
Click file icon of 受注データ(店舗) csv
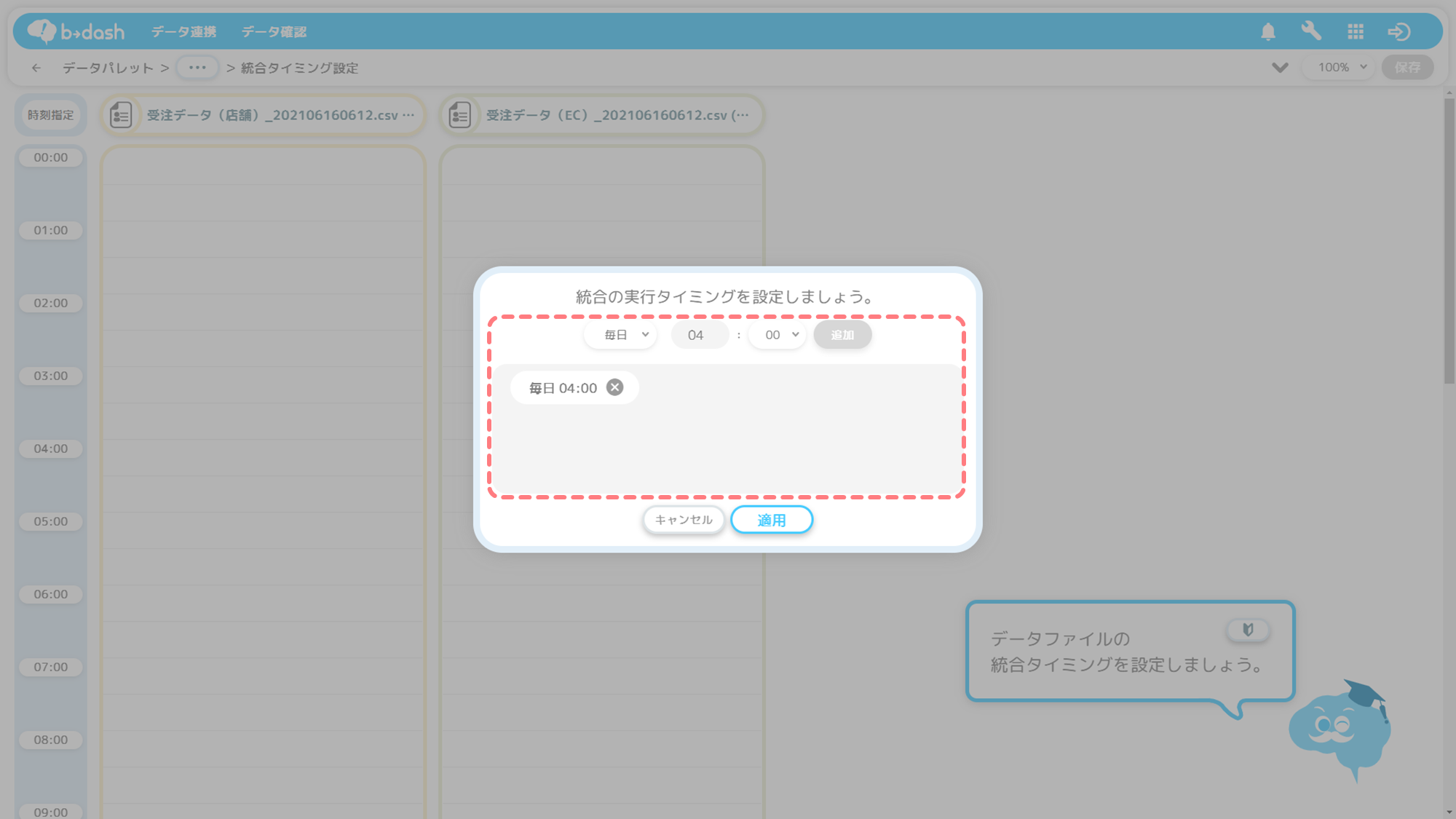click(121, 115)
